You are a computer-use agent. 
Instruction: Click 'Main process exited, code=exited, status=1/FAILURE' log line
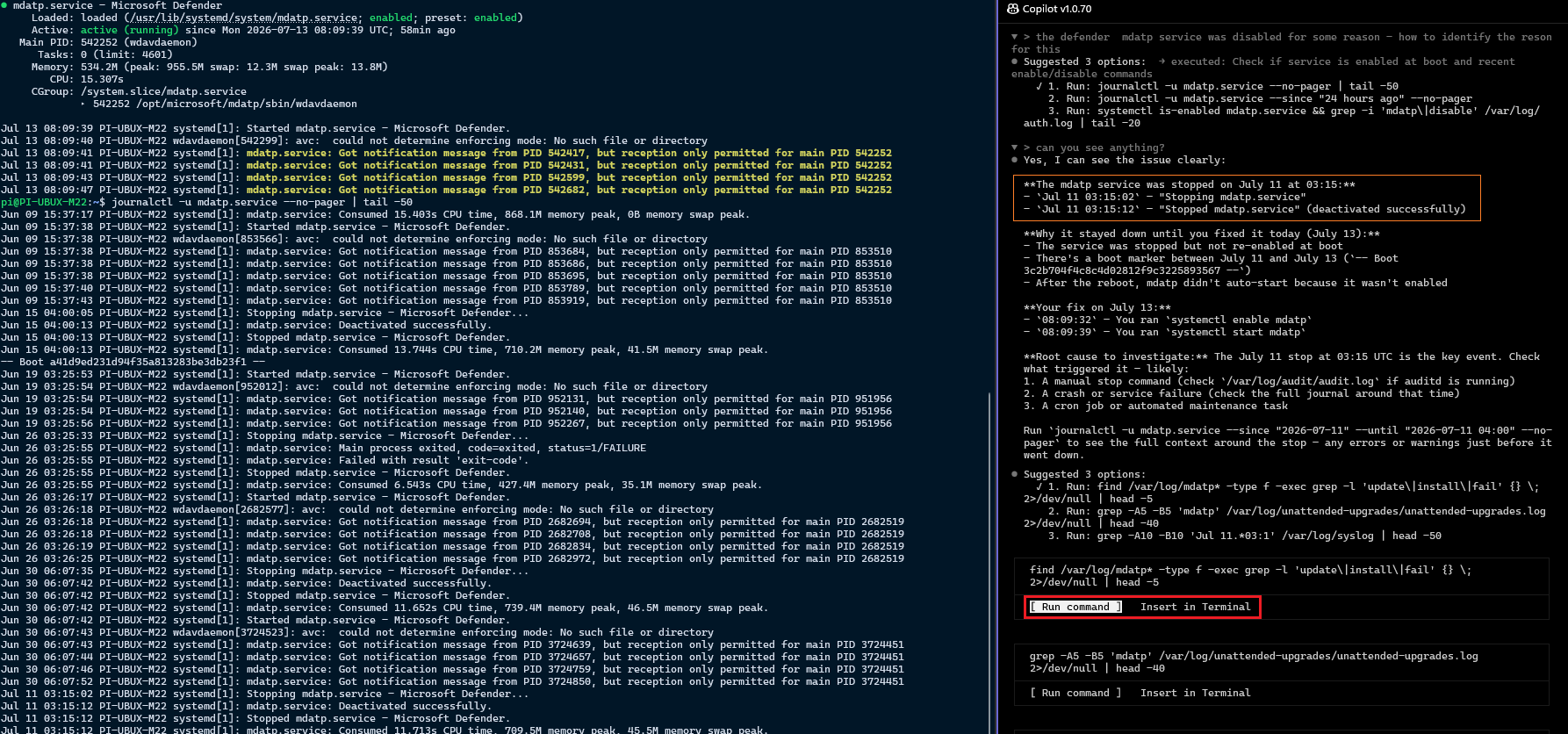323,448
